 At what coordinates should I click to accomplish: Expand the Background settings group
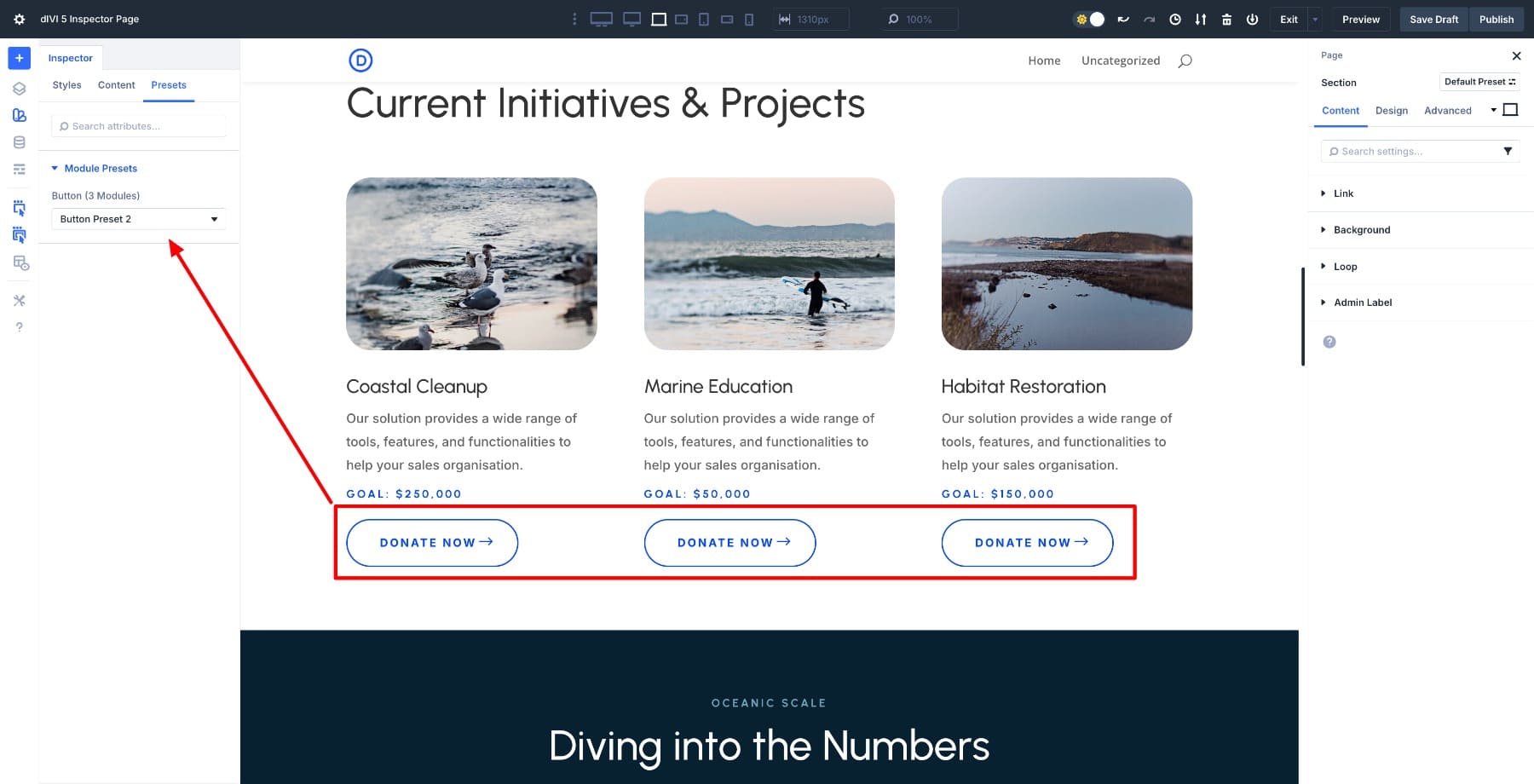tap(1361, 230)
